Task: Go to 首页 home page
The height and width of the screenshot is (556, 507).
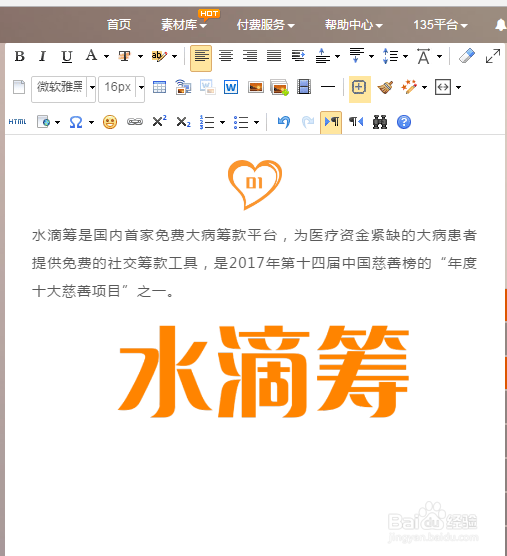Action: tap(119, 25)
